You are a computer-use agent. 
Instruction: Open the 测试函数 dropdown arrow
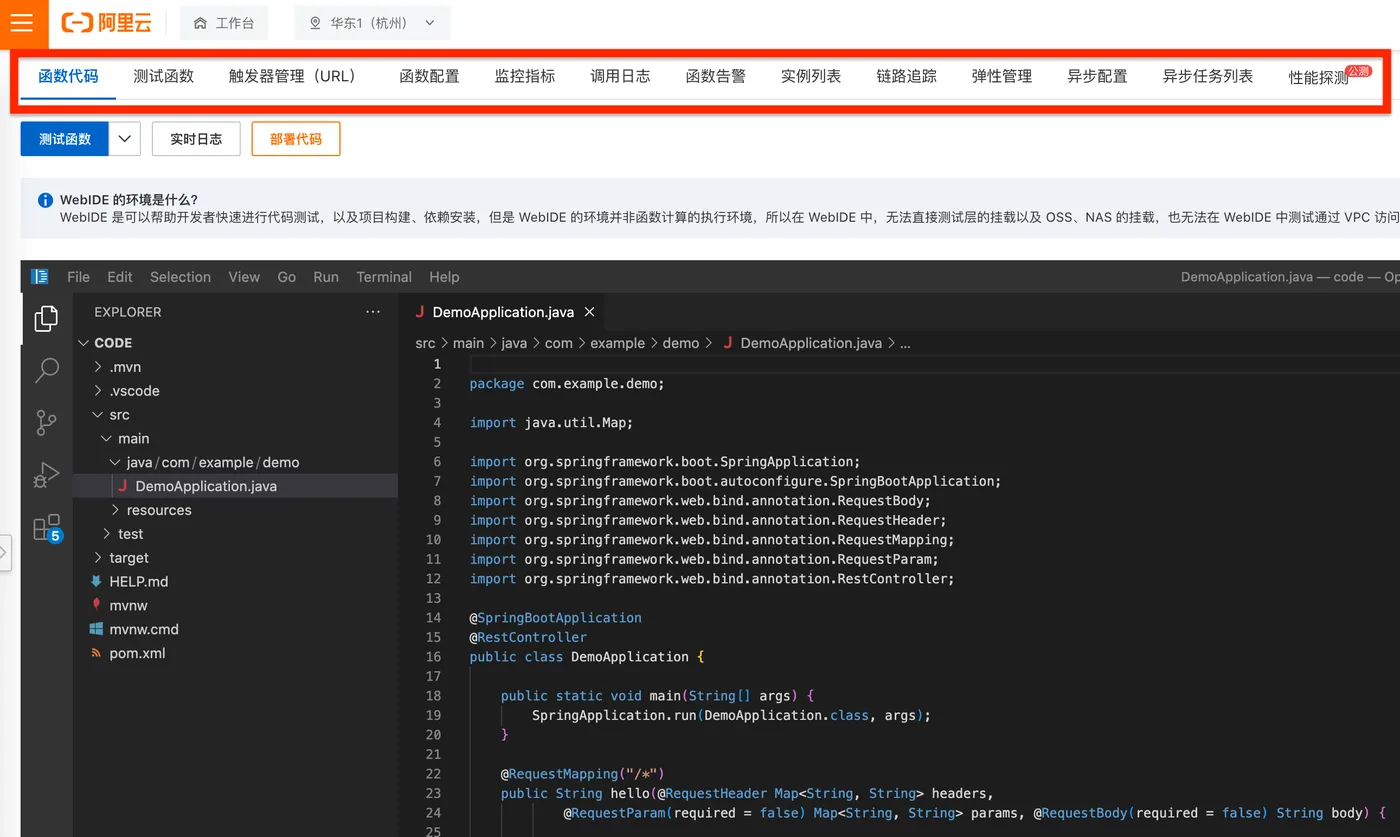(x=124, y=139)
